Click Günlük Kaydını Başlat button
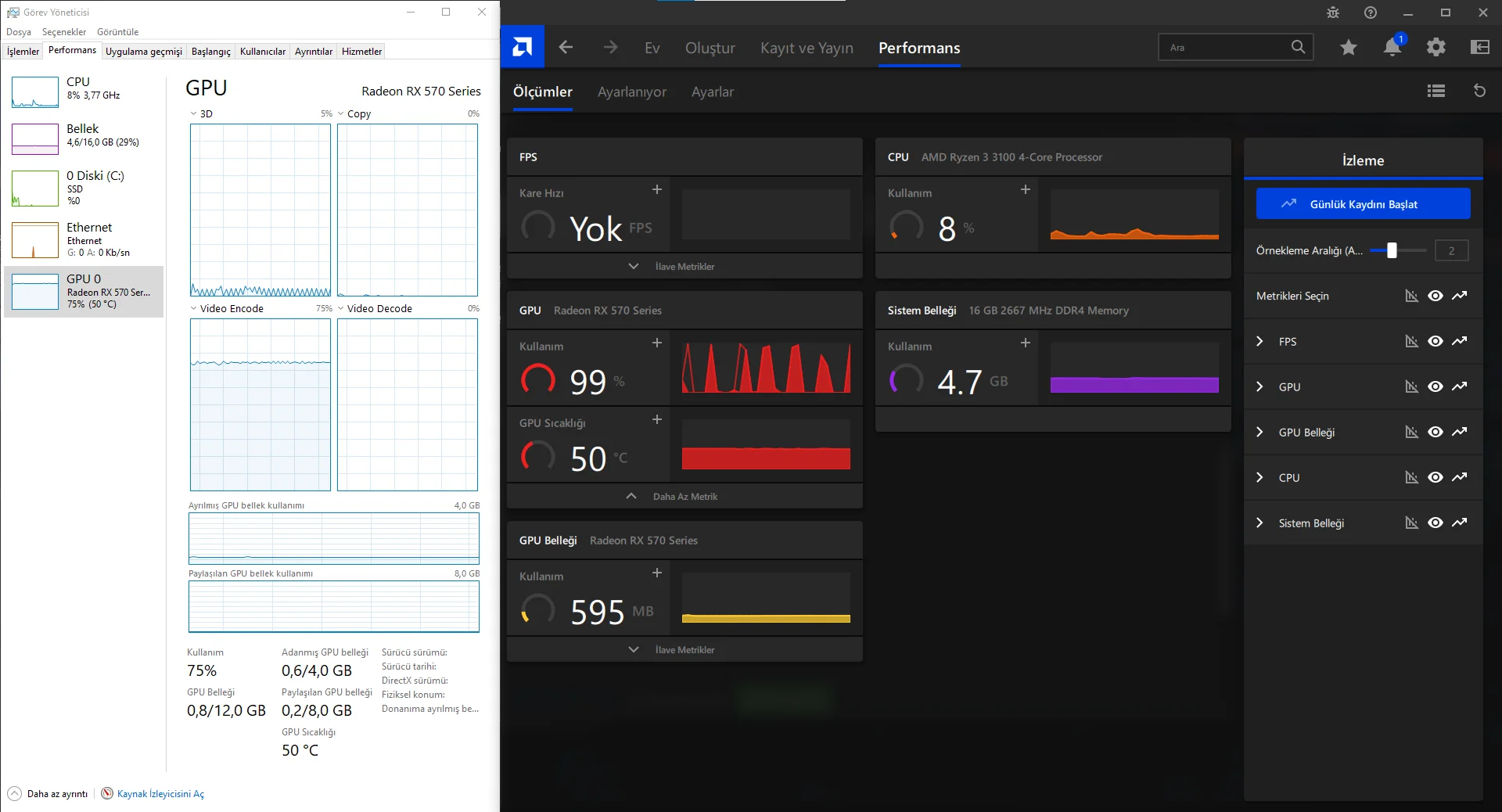Image resolution: width=1502 pixels, height=812 pixels. click(x=1363, y=203)
